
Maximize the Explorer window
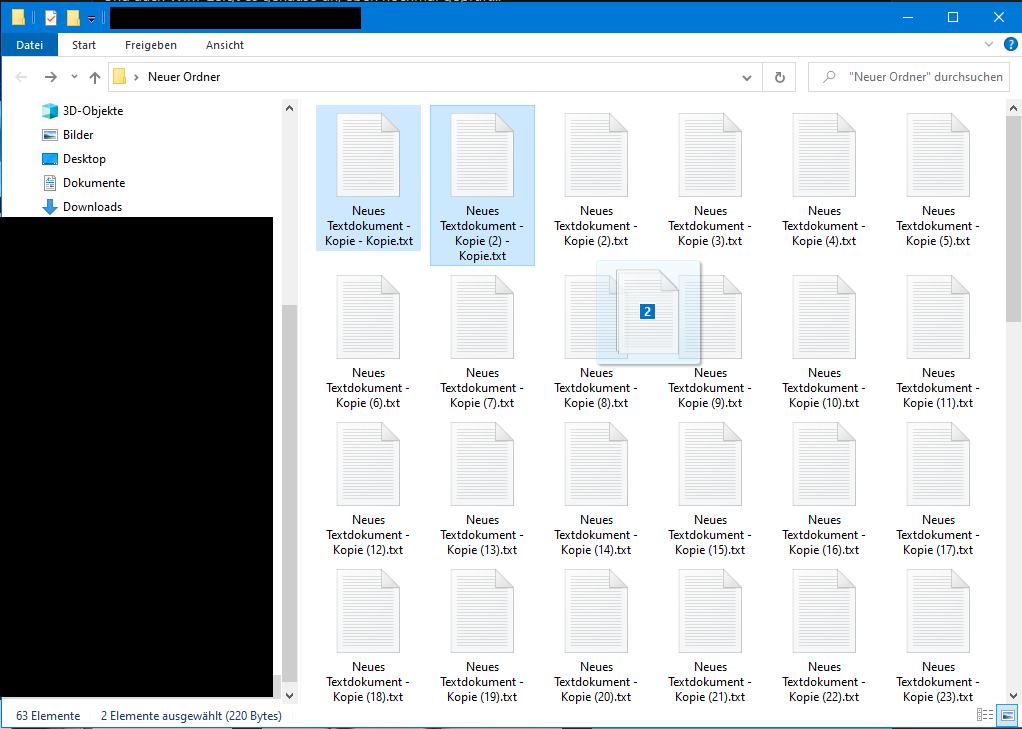[x=953, y=17]
